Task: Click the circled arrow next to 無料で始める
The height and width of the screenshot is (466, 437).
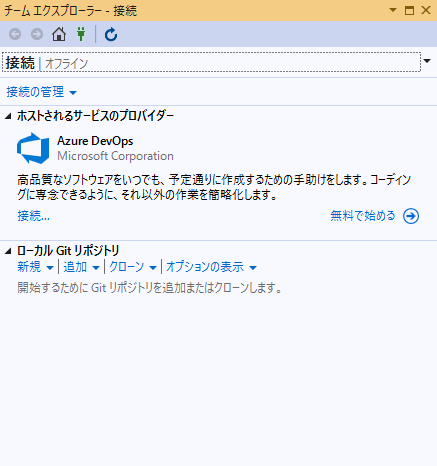Action: click(x=411, y=216)
